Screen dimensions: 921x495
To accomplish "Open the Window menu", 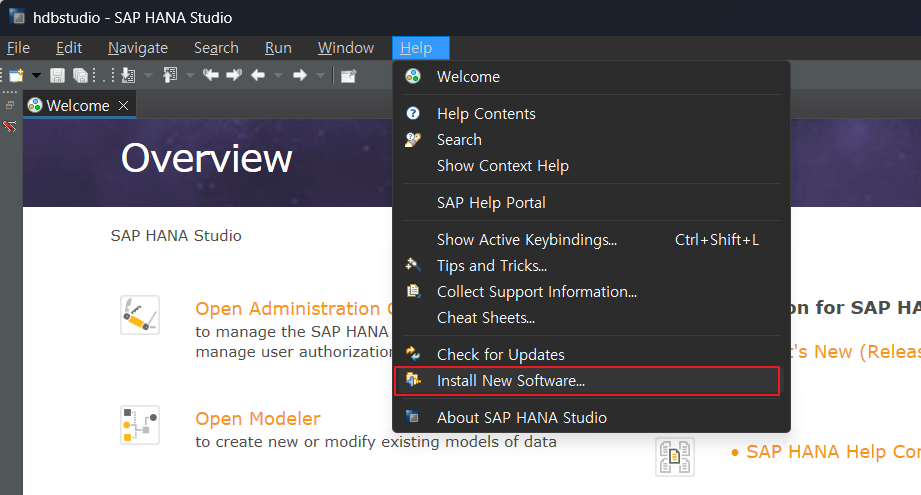I will coord(346,48).
